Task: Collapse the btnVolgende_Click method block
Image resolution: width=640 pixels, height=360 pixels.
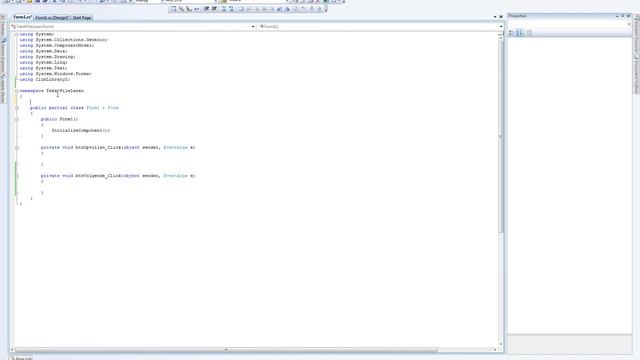Action: (x=17, y=176)
